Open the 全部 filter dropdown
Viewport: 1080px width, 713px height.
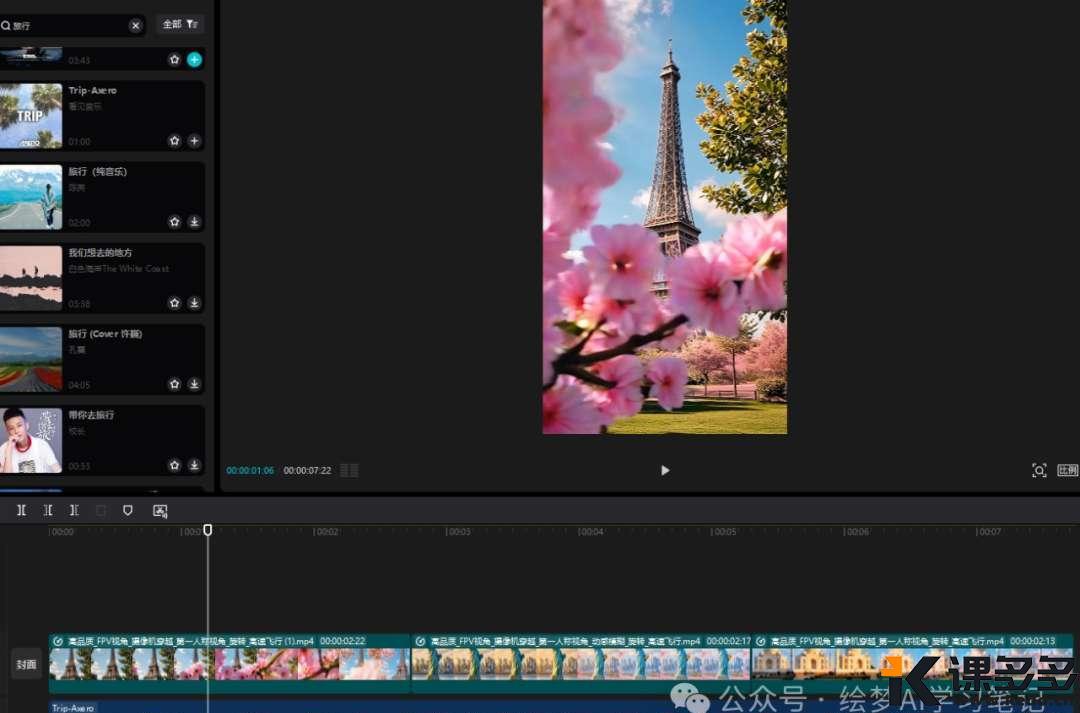(180, 24)
